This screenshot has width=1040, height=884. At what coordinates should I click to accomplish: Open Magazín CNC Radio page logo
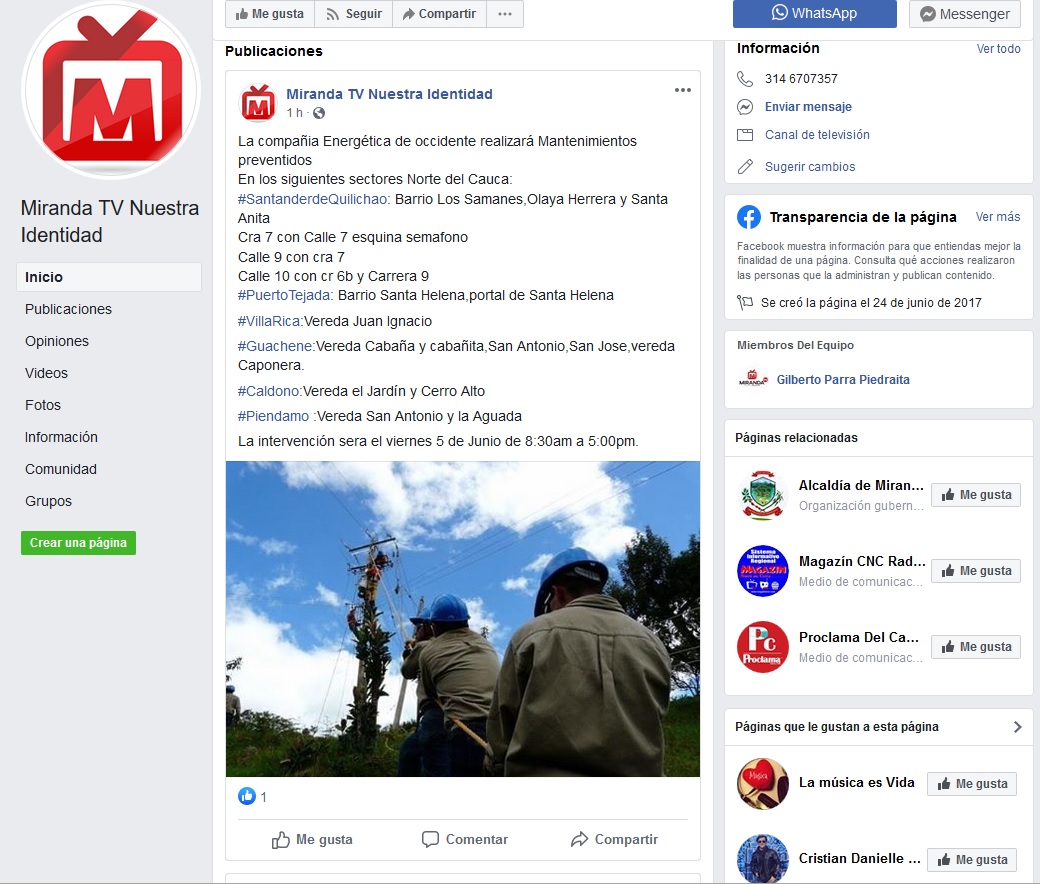point(763,571)
